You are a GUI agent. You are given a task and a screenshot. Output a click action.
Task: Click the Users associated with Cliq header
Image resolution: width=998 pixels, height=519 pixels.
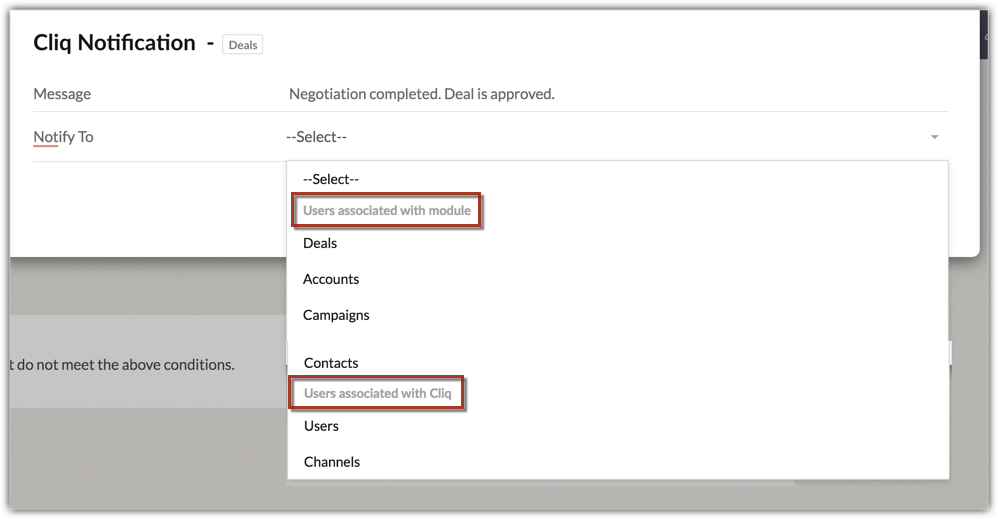(x=377, y=393)
